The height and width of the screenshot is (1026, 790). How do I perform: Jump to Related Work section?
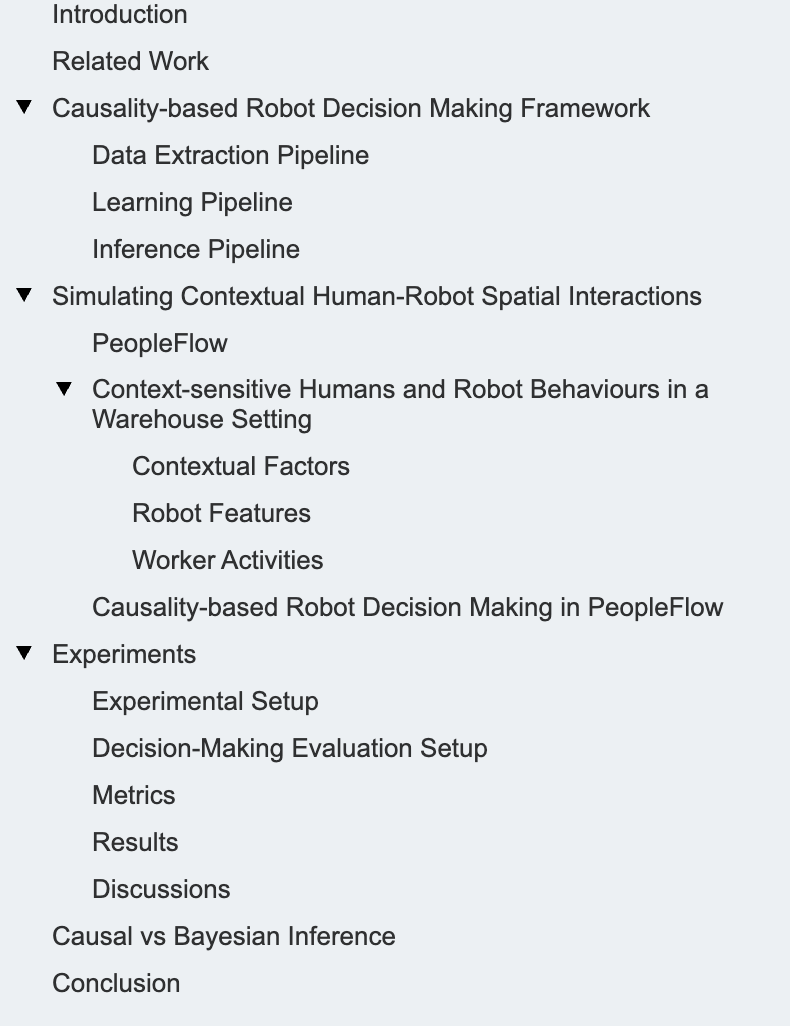130,61
